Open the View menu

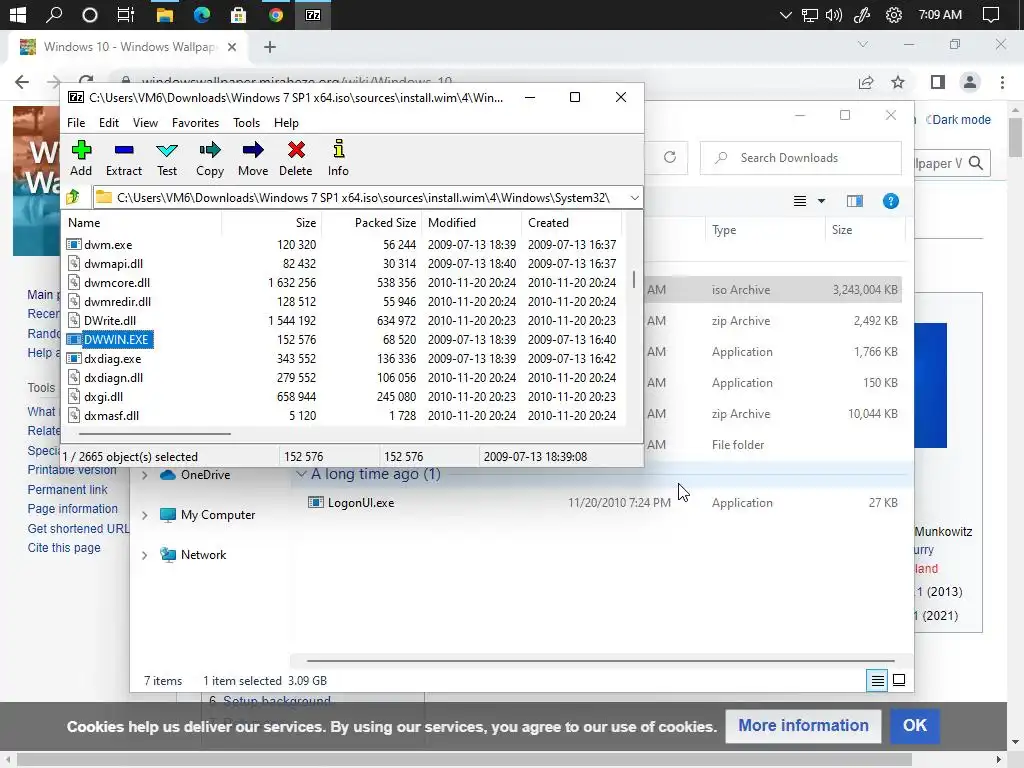(145, 123)
